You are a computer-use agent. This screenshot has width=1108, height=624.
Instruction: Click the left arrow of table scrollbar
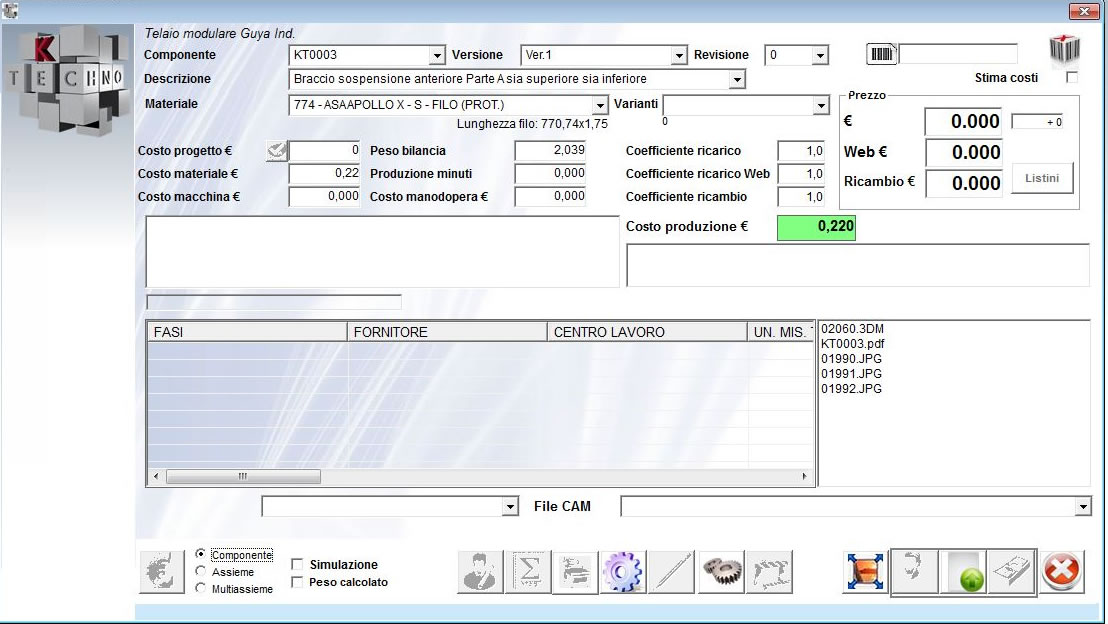pyautogui.click(x=156, y=476)
